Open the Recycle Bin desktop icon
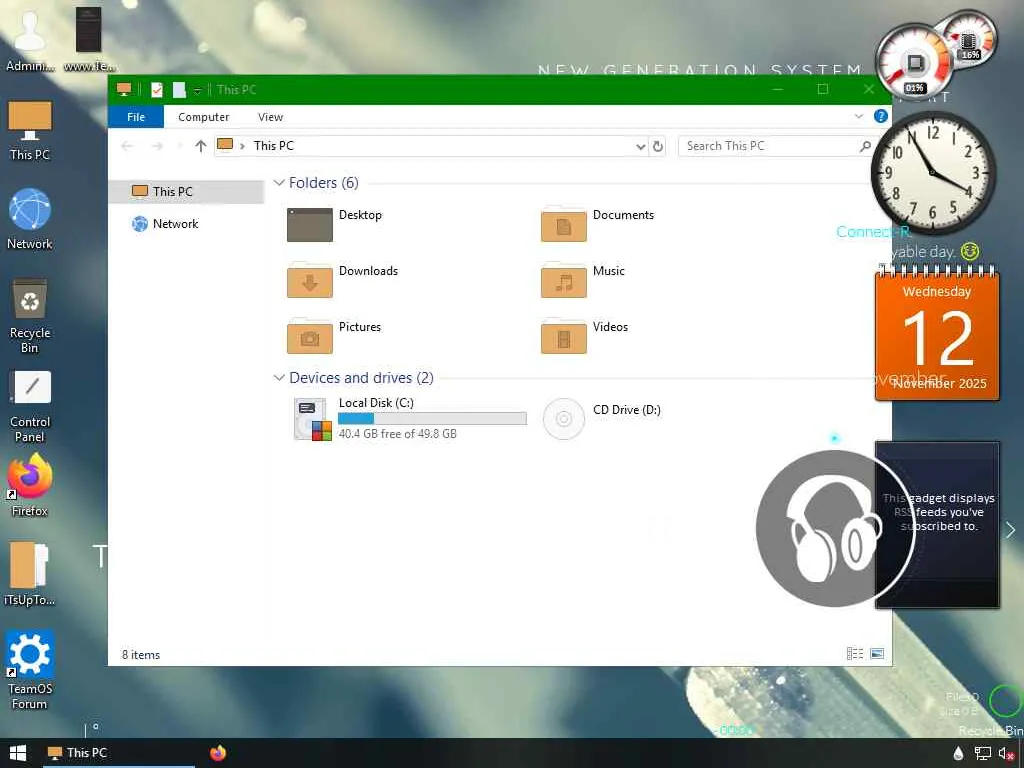 click(30, 315)
